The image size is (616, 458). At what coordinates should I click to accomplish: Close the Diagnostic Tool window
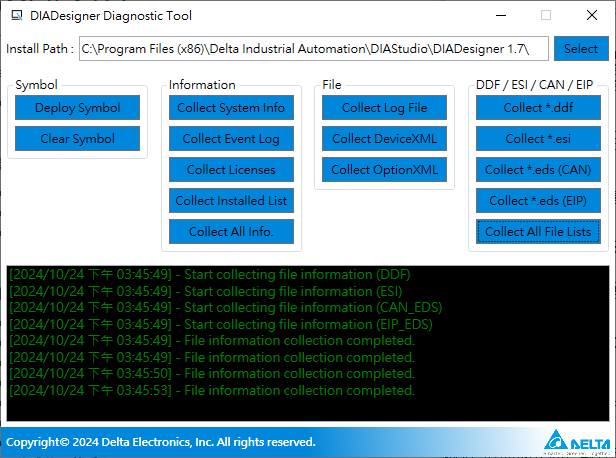592,16
